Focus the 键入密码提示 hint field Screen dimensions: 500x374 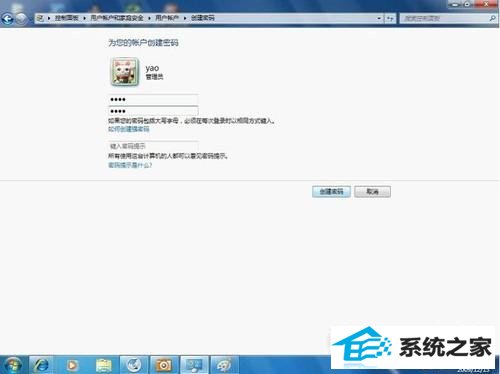click(153, 146)
